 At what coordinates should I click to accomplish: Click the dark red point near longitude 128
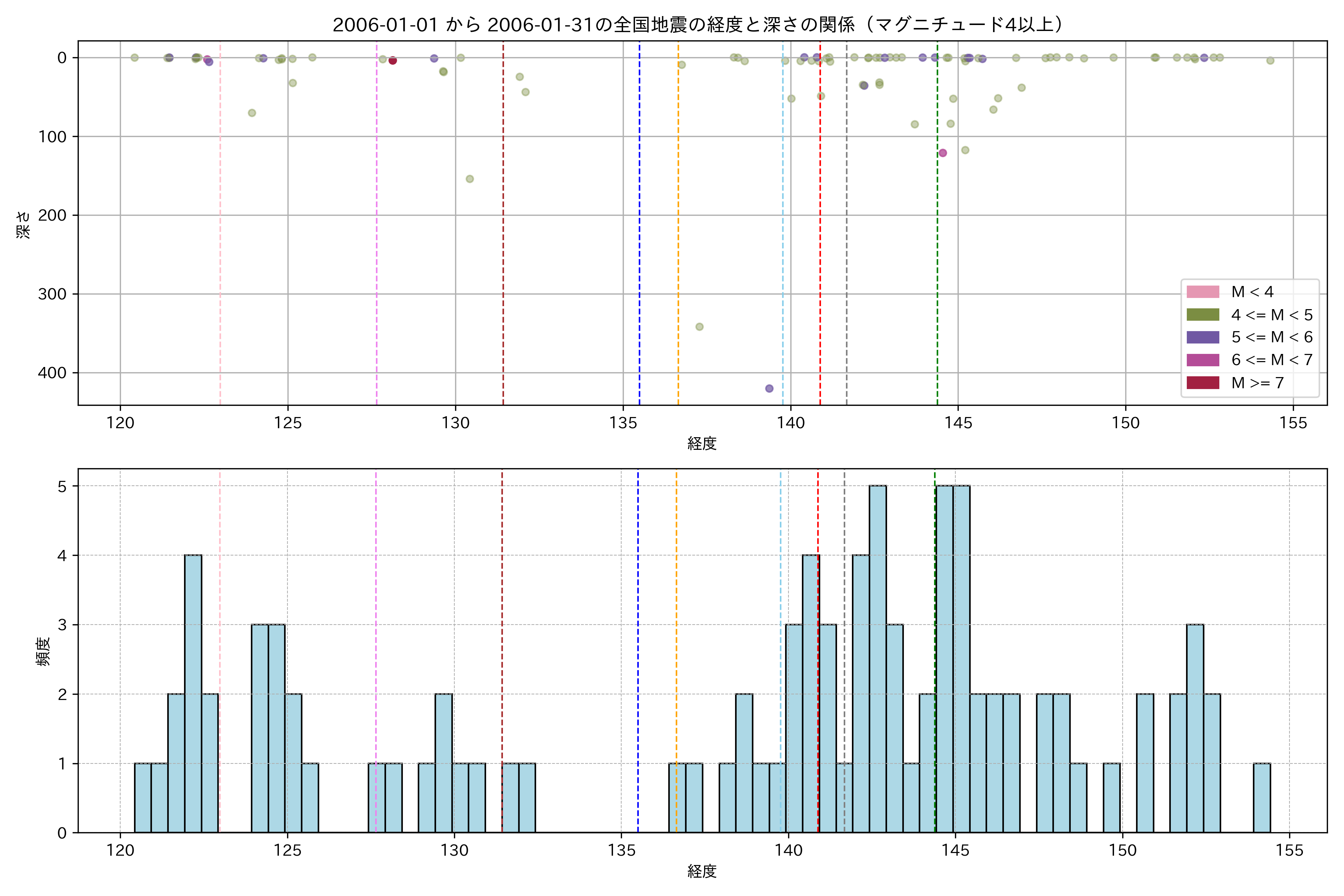[x=393, y=60]
